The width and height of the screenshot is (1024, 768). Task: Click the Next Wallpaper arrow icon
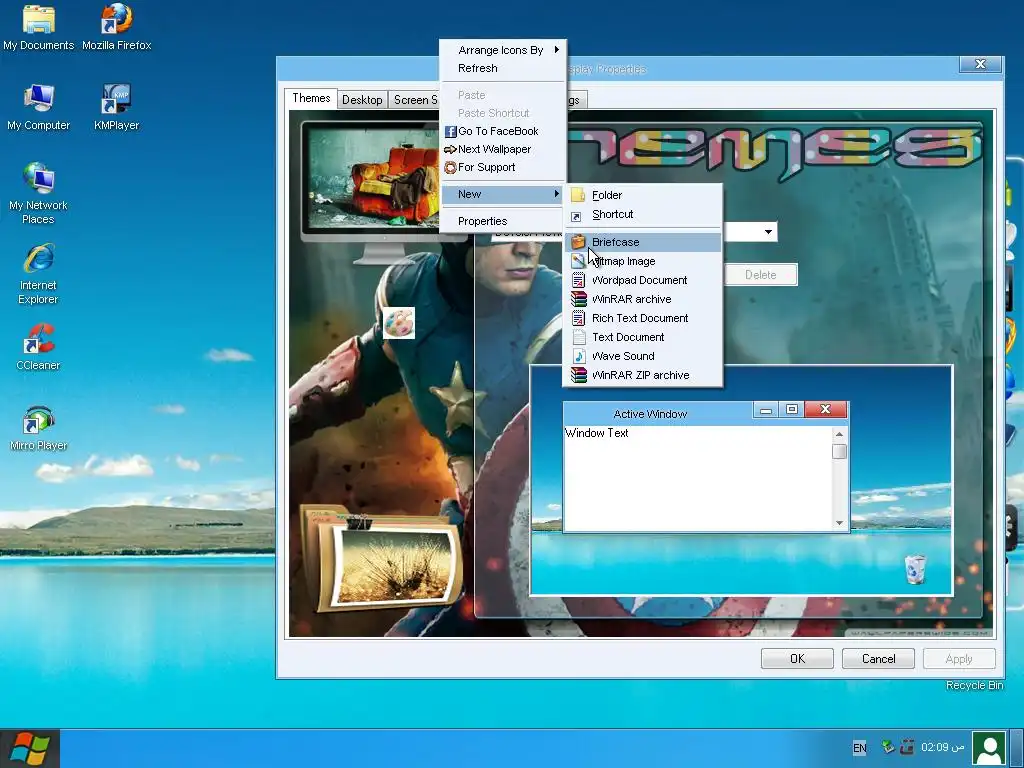[450, 150]
